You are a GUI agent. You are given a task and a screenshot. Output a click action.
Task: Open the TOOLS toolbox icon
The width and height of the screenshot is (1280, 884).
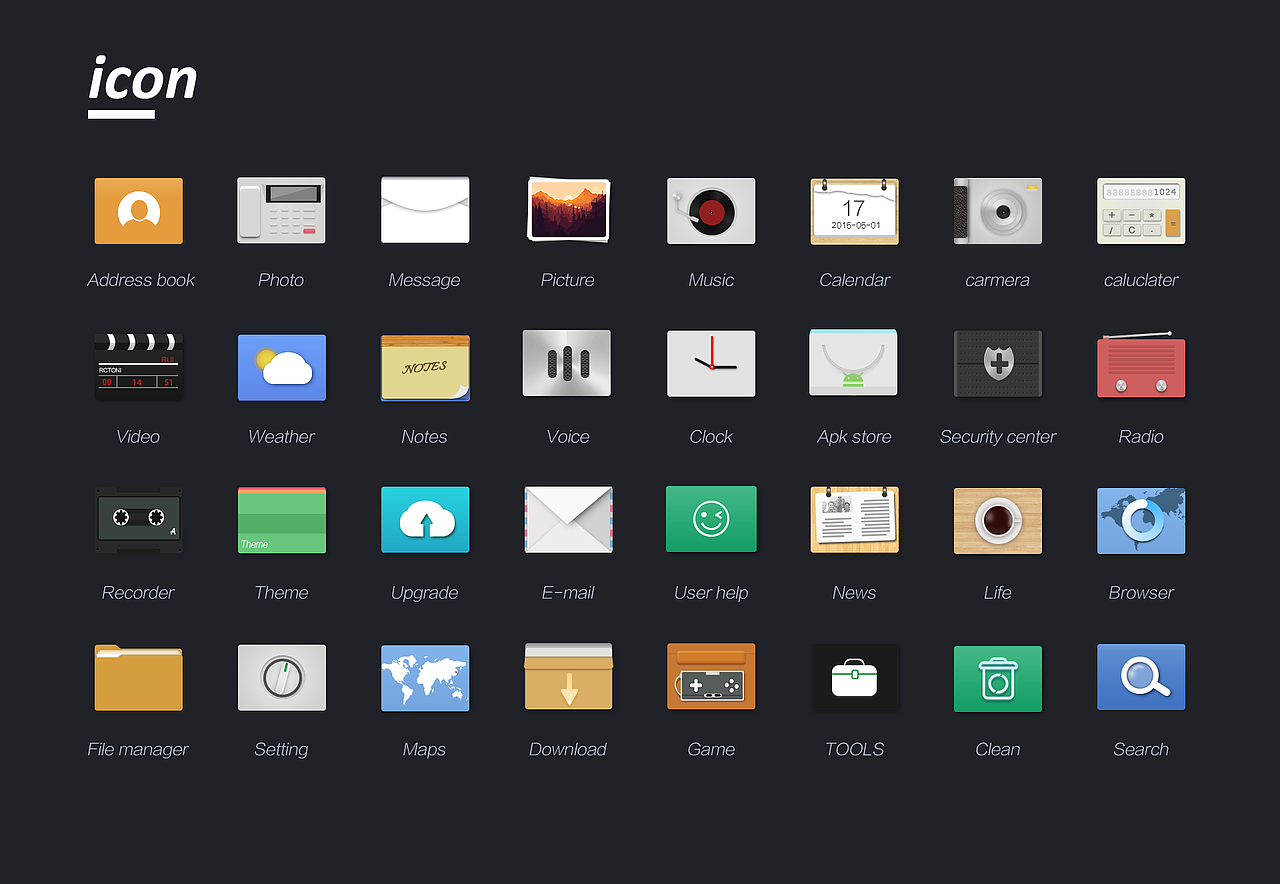(x=854, y=678)
